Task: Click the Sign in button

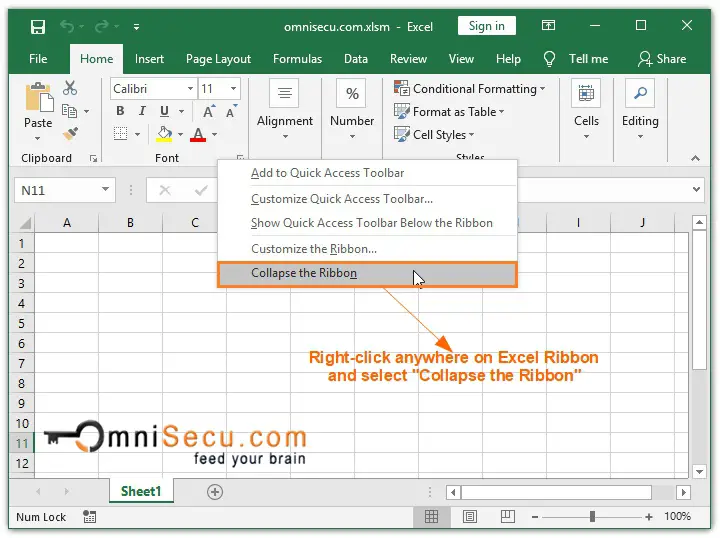Action: [x=487, y=26]
